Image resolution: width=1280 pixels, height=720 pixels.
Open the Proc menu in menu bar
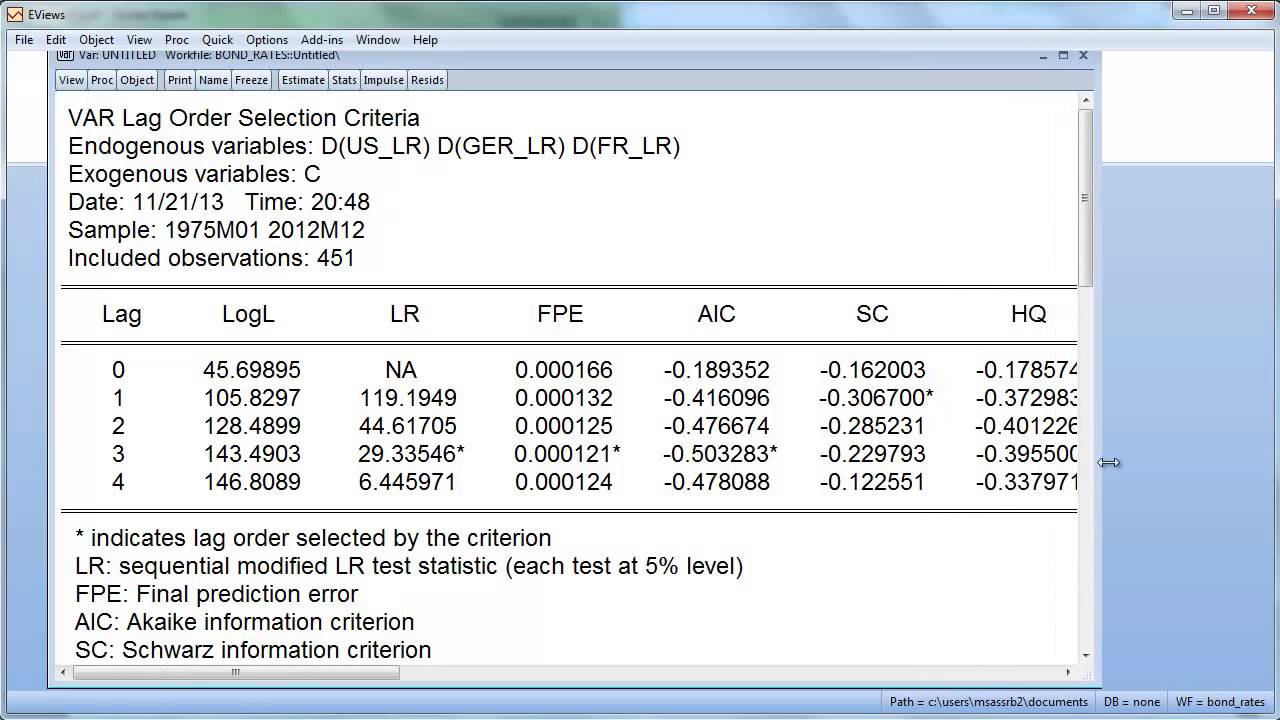(177, 40)
